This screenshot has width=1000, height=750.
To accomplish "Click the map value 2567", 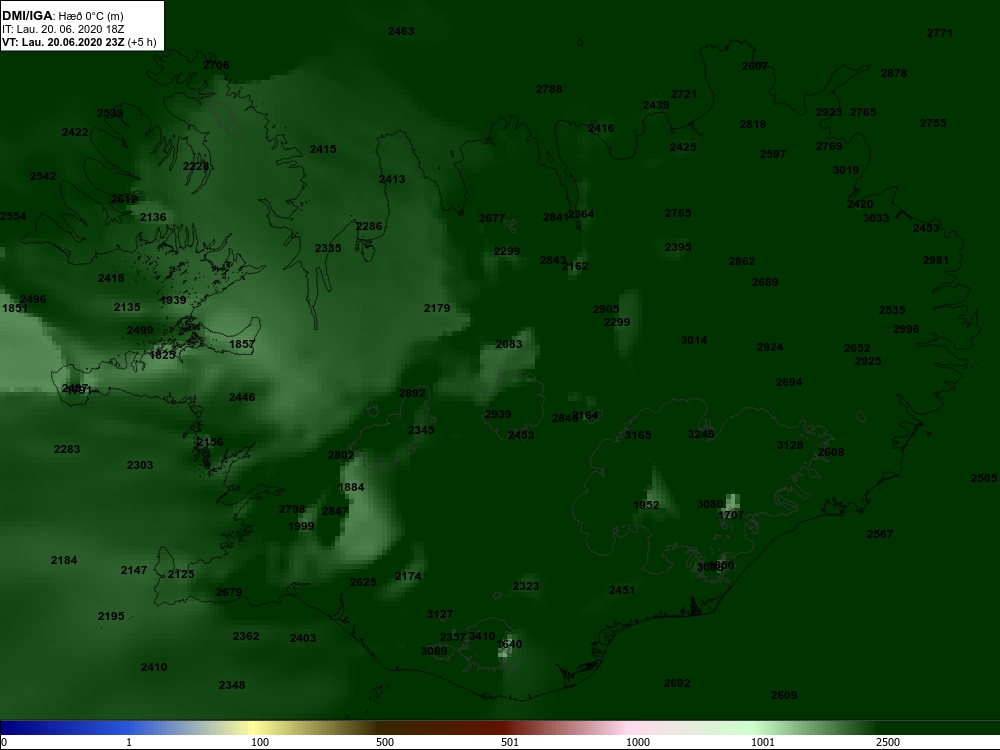I will [880, 534].
